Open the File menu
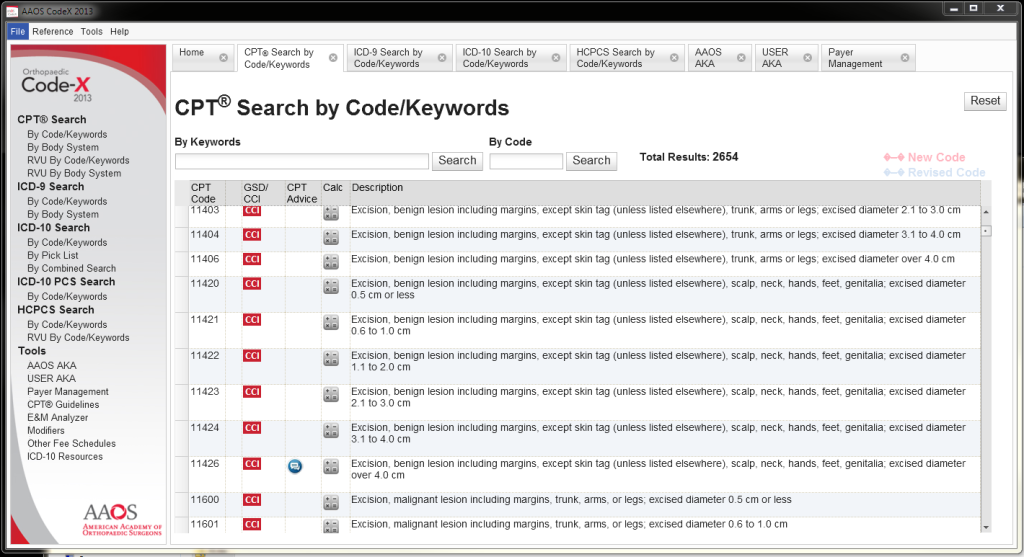 coord(18,31)
